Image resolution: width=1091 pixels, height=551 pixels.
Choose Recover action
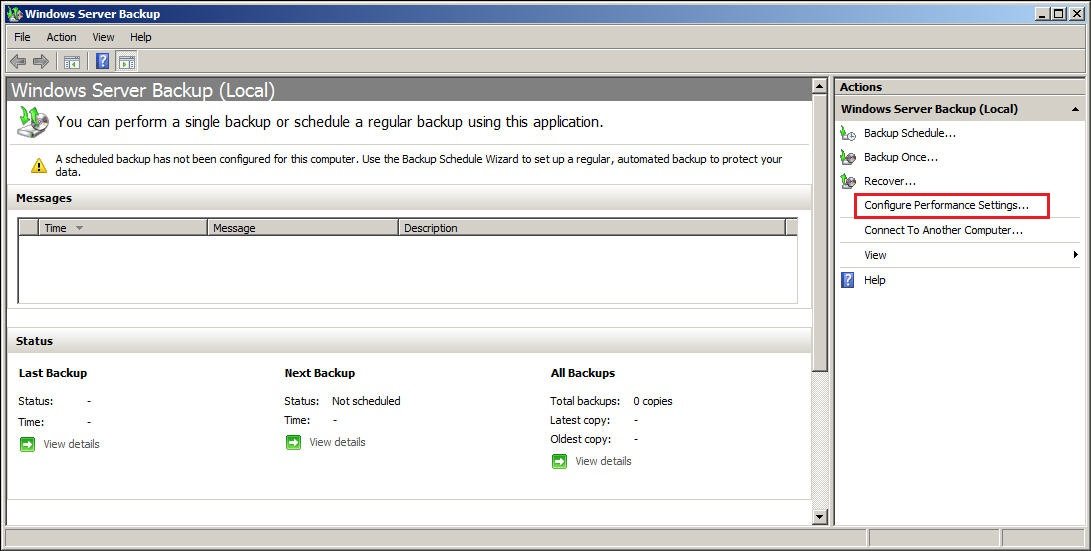(x=889, y=181)
